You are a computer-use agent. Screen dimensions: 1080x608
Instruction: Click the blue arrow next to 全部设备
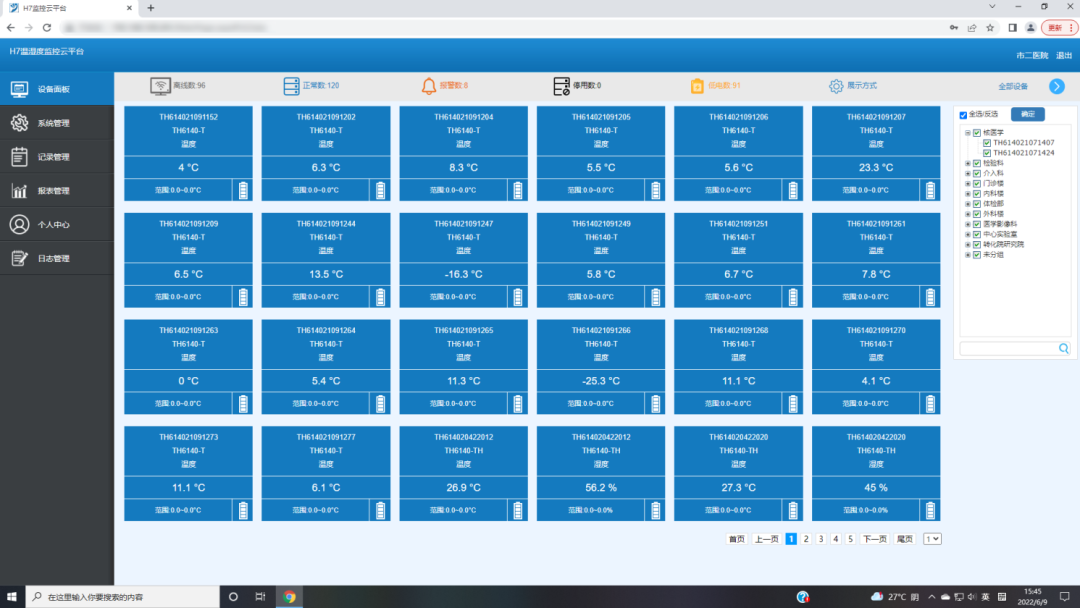click(1056, 86)
